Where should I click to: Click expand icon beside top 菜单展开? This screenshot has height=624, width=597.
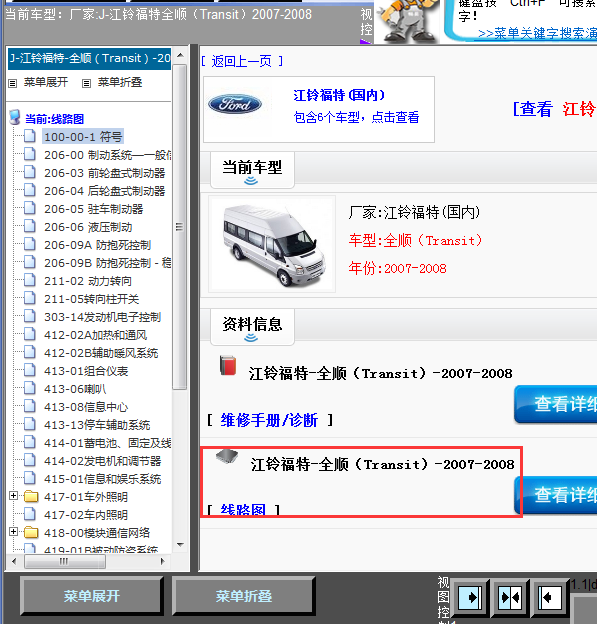[x=13, y=83]
